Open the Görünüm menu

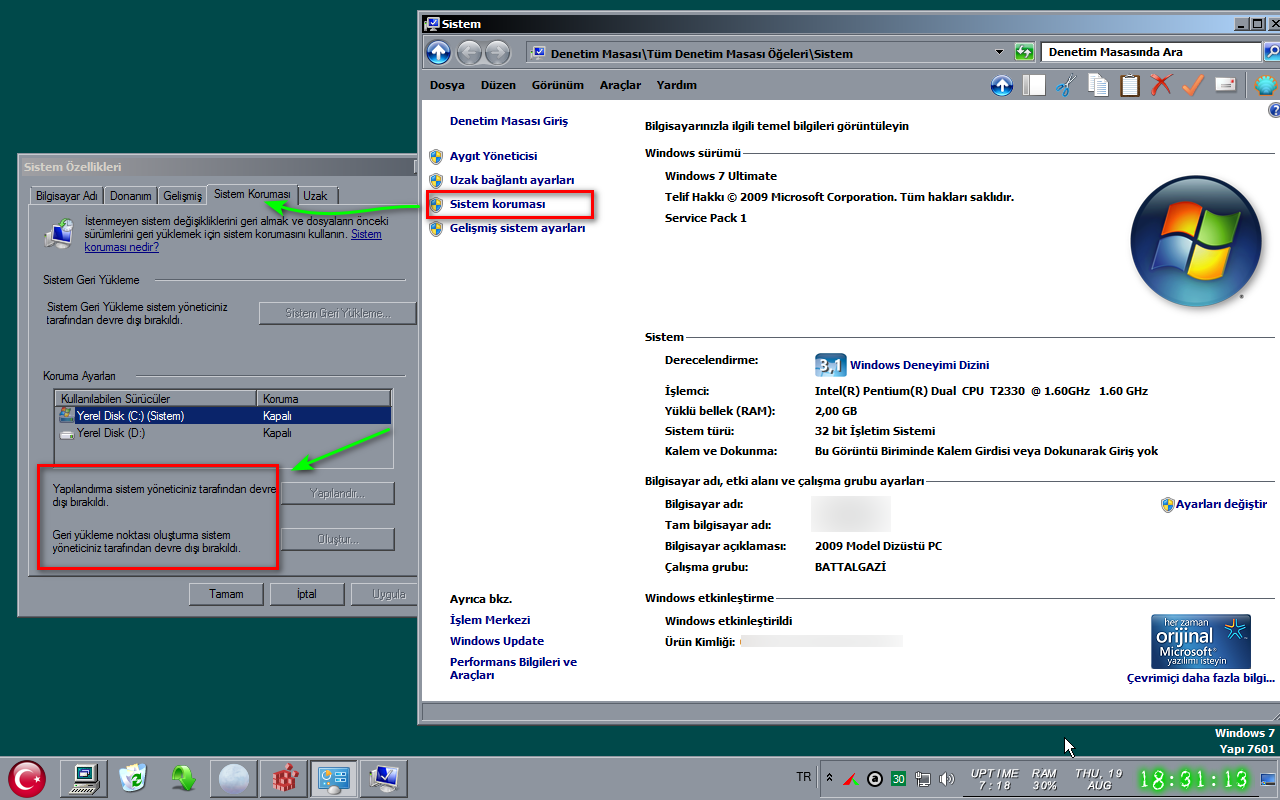[x=558, y=85]
